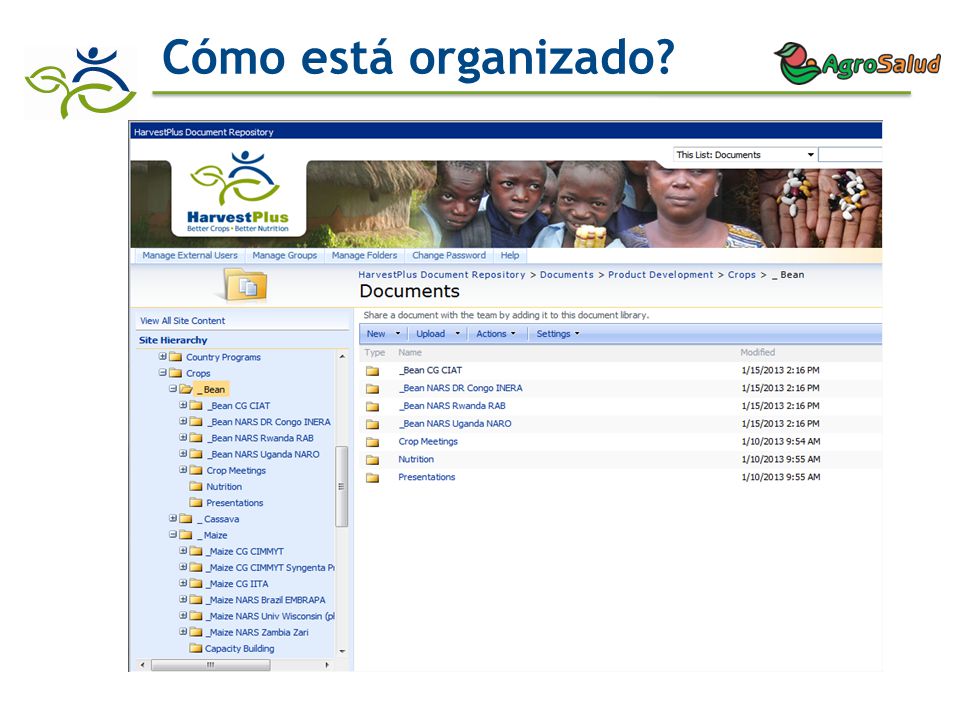
Task: Expand Crop Meetings node in tree
Action: click(x=183, y=470)
